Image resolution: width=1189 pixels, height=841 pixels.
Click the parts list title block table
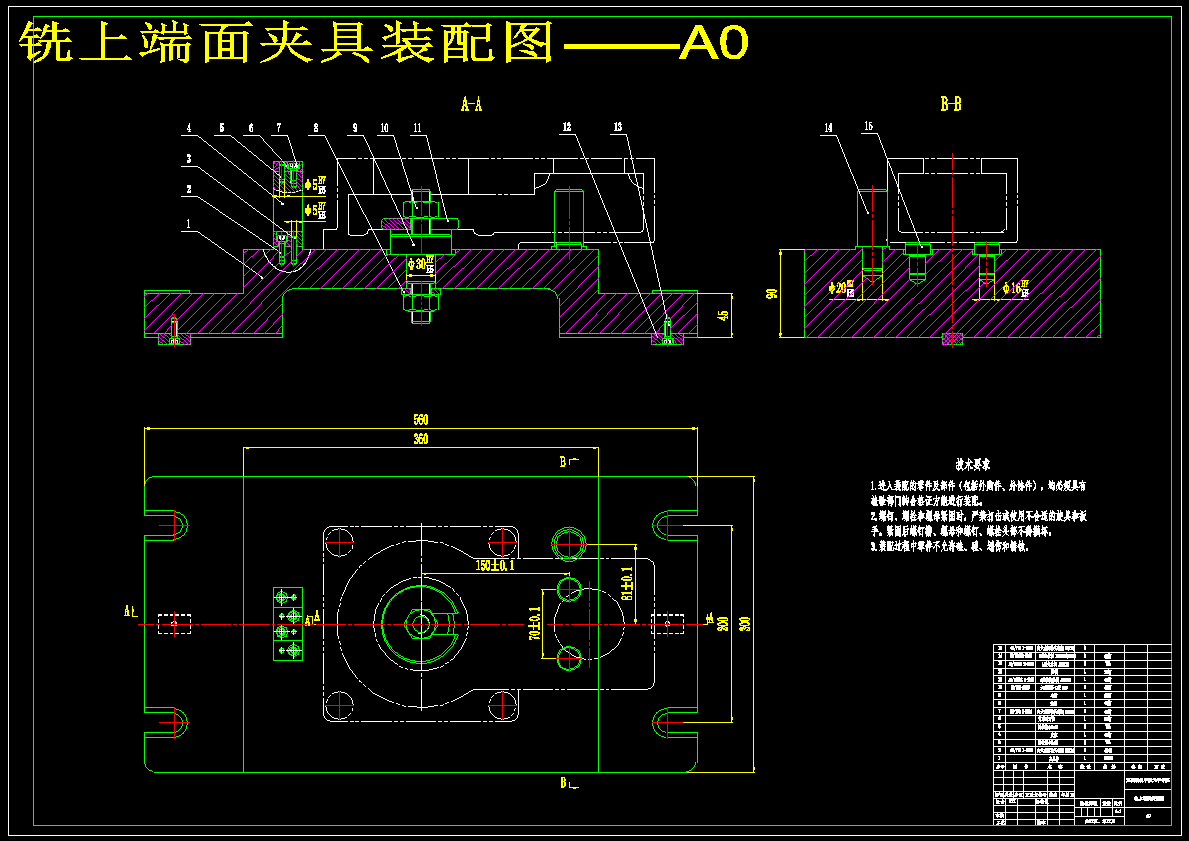pyautogui.click(x=1083, y=735)
